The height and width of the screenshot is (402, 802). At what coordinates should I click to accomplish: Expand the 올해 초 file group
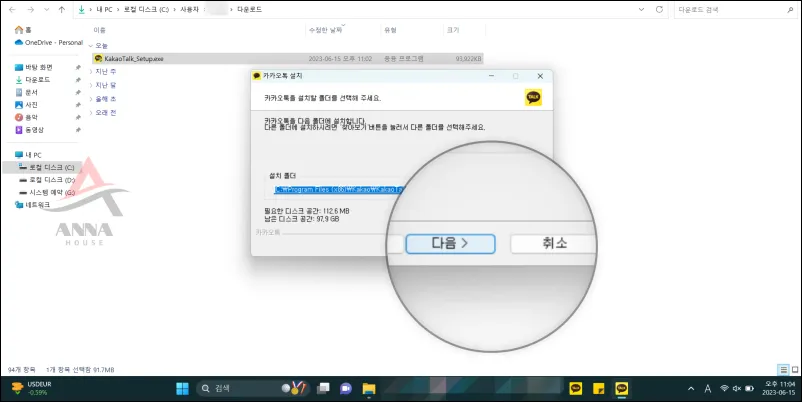[x=91, y=99]
